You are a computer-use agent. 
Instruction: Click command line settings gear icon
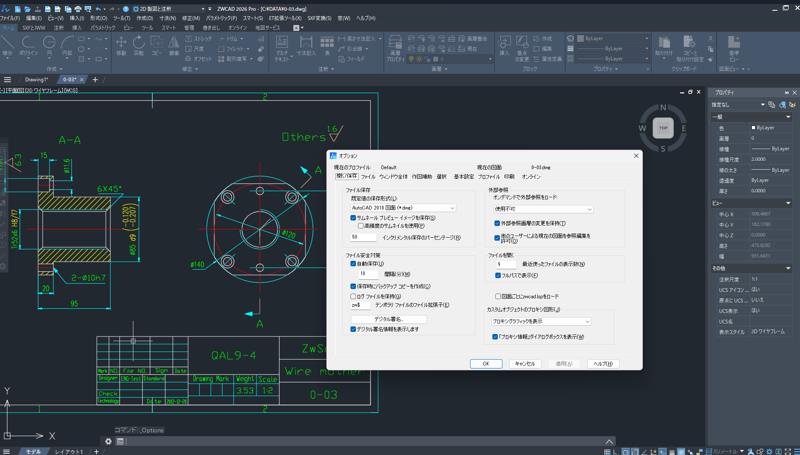pos(108,441)
